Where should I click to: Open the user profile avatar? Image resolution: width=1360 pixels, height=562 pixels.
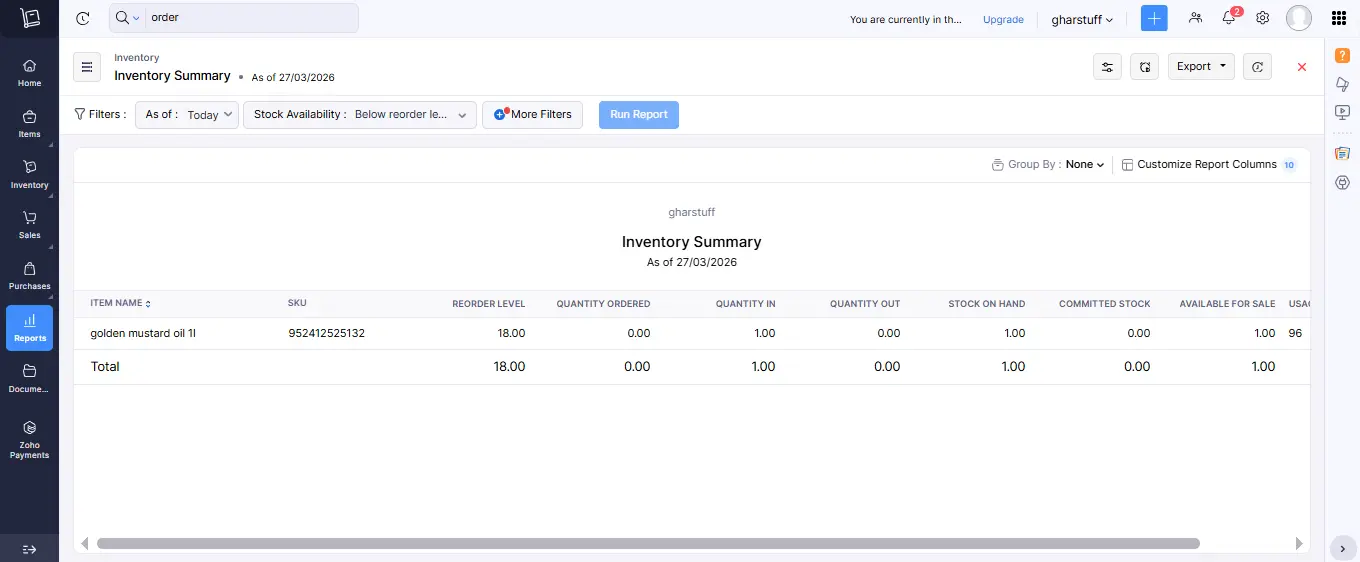1299,18
